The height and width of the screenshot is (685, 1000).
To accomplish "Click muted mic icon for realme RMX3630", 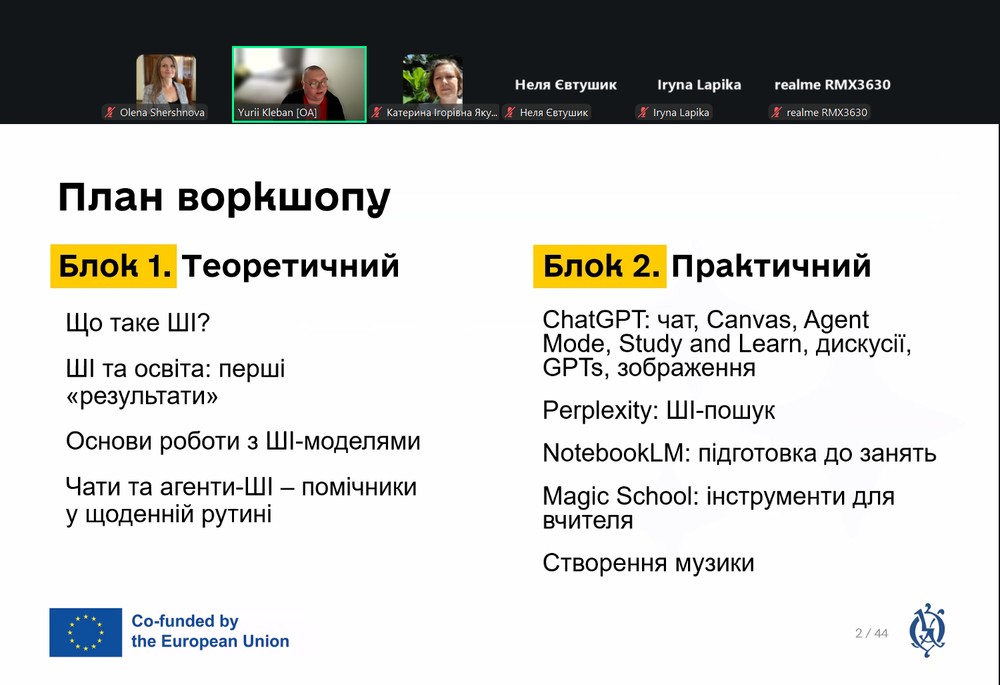I will [x=777, y=113].
